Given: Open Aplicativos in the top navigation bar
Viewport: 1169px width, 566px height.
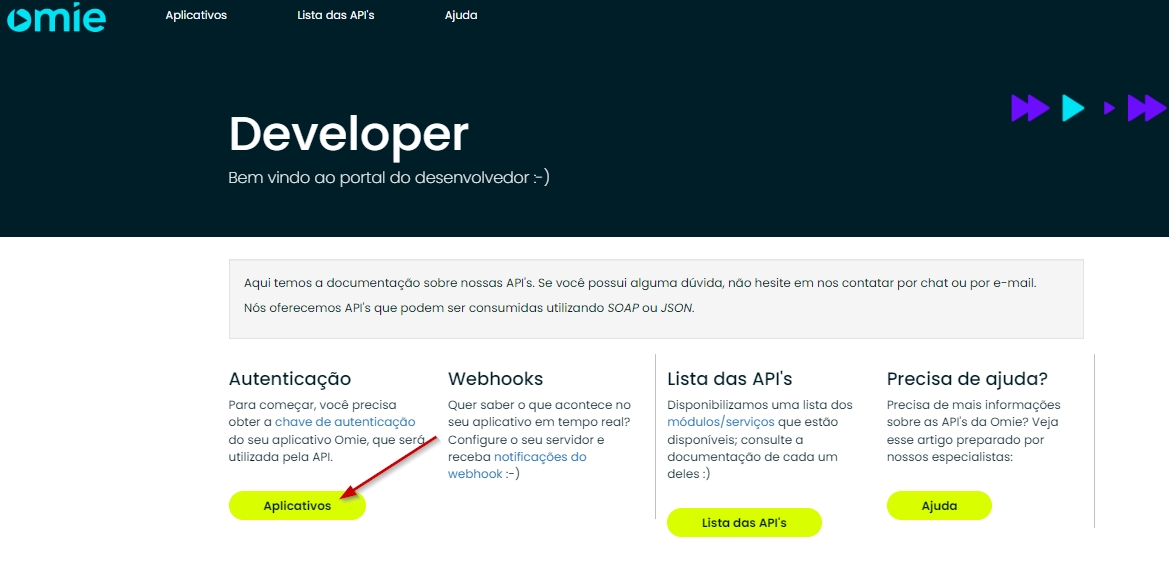Looking at the screenshot, I should coord(196,16).
